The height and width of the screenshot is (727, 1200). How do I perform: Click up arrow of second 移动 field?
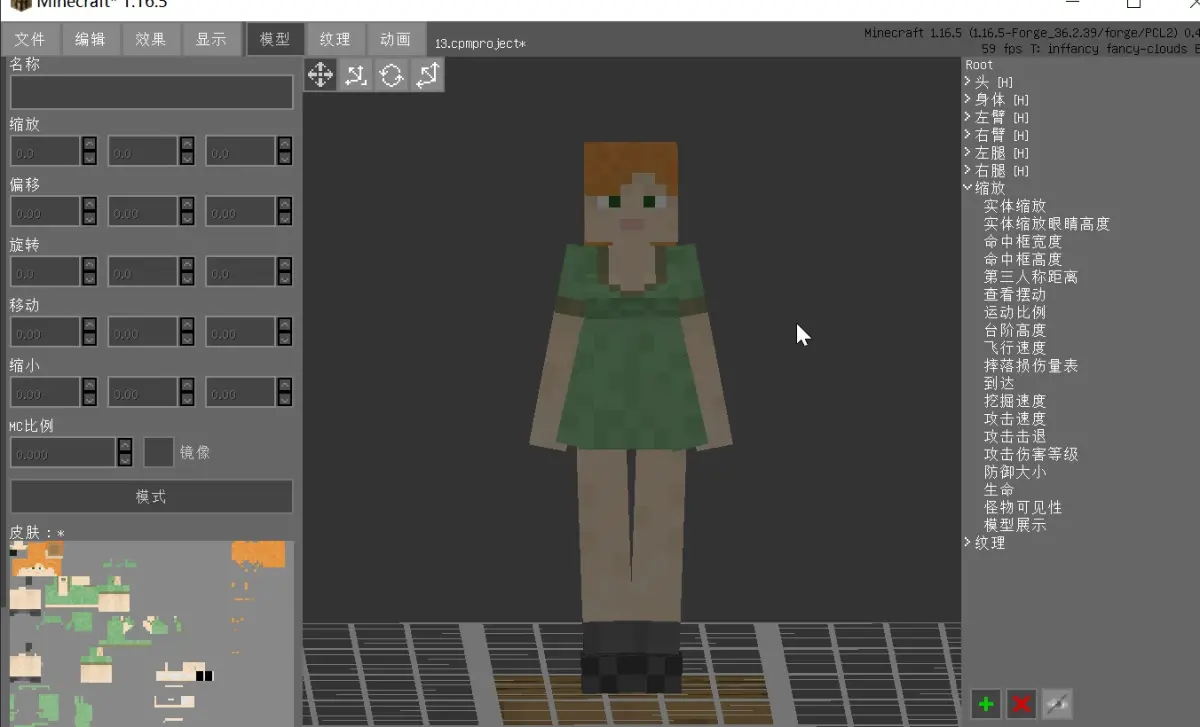pos(188,324)
